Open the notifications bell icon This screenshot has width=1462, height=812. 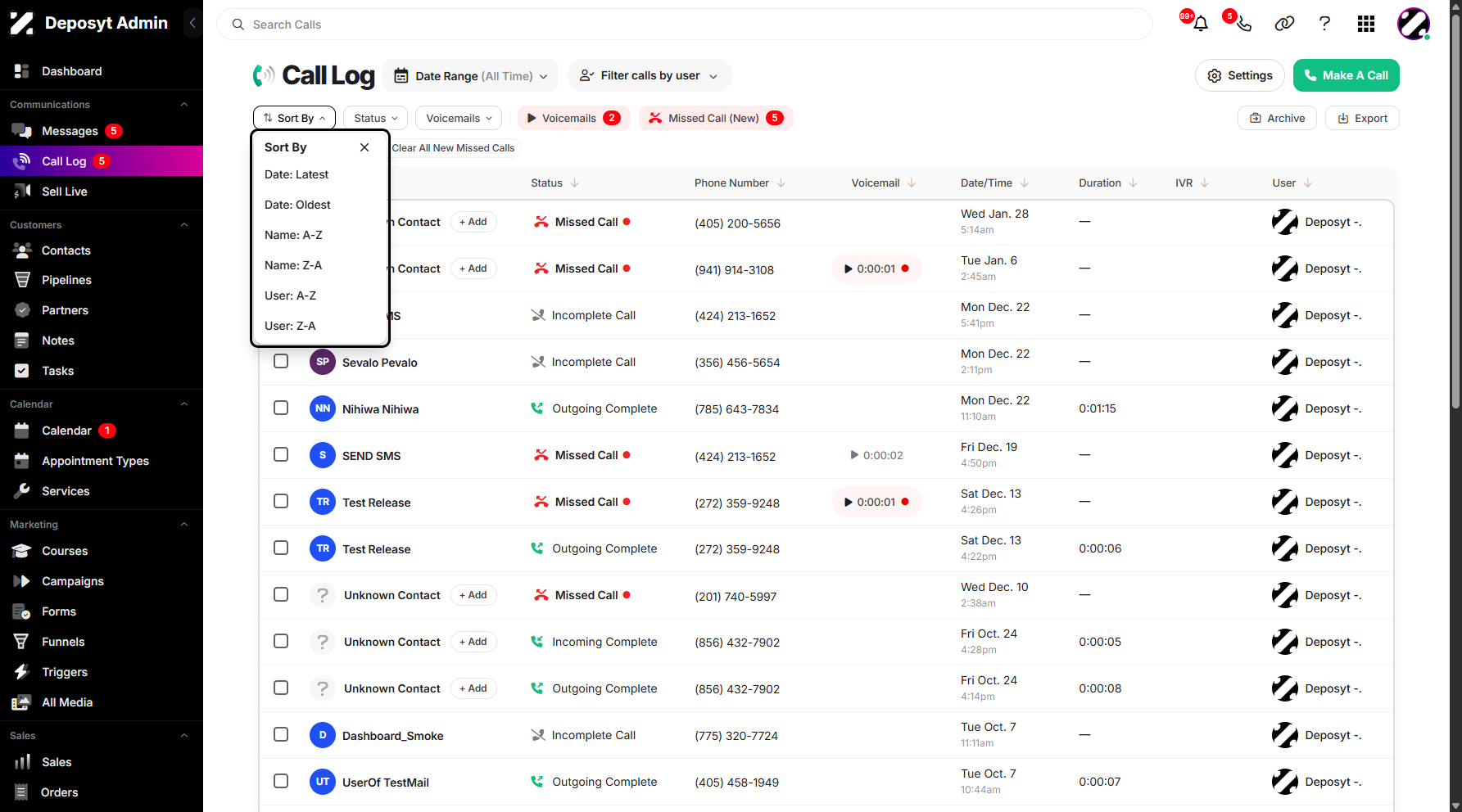coord(1201,24)
